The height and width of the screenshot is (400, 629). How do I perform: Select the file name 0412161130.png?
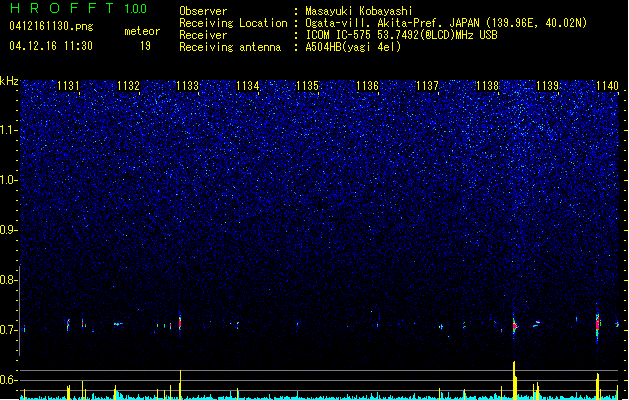[51, 26]
